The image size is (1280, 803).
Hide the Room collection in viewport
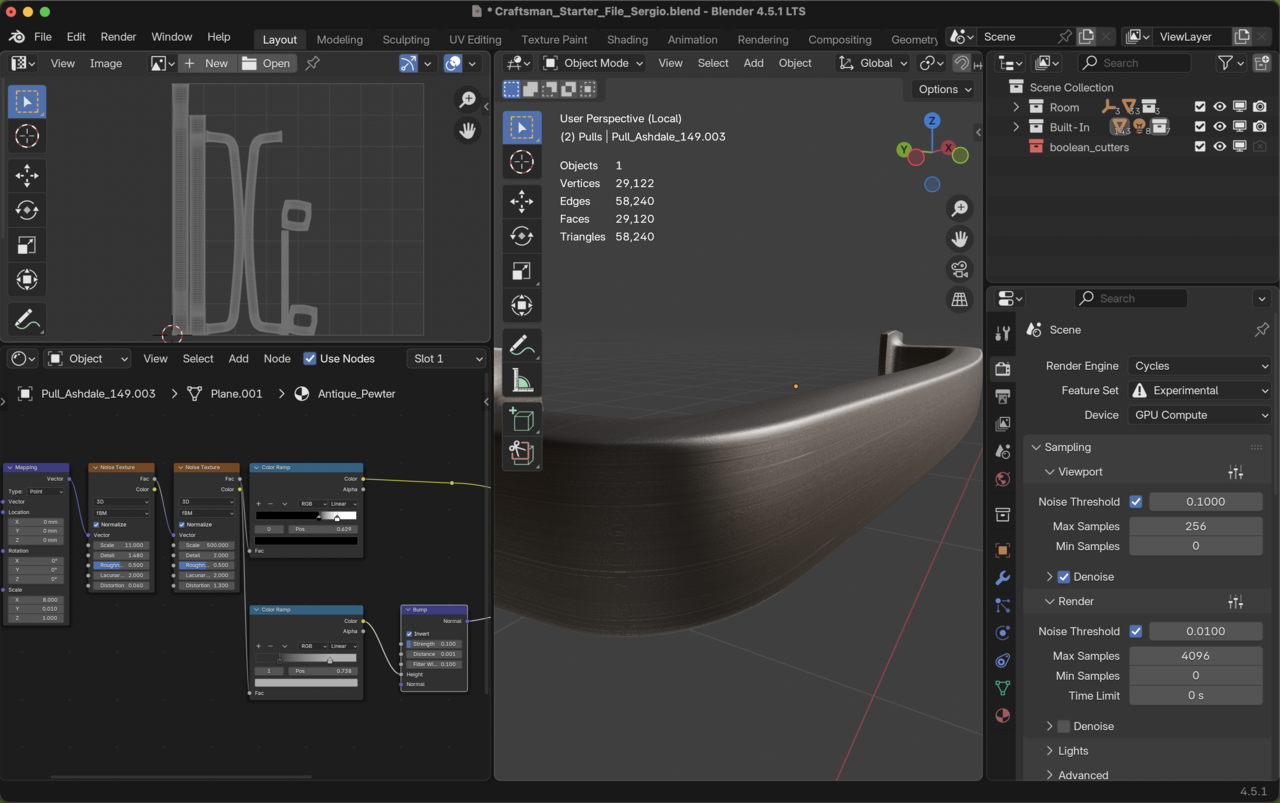1219,107
